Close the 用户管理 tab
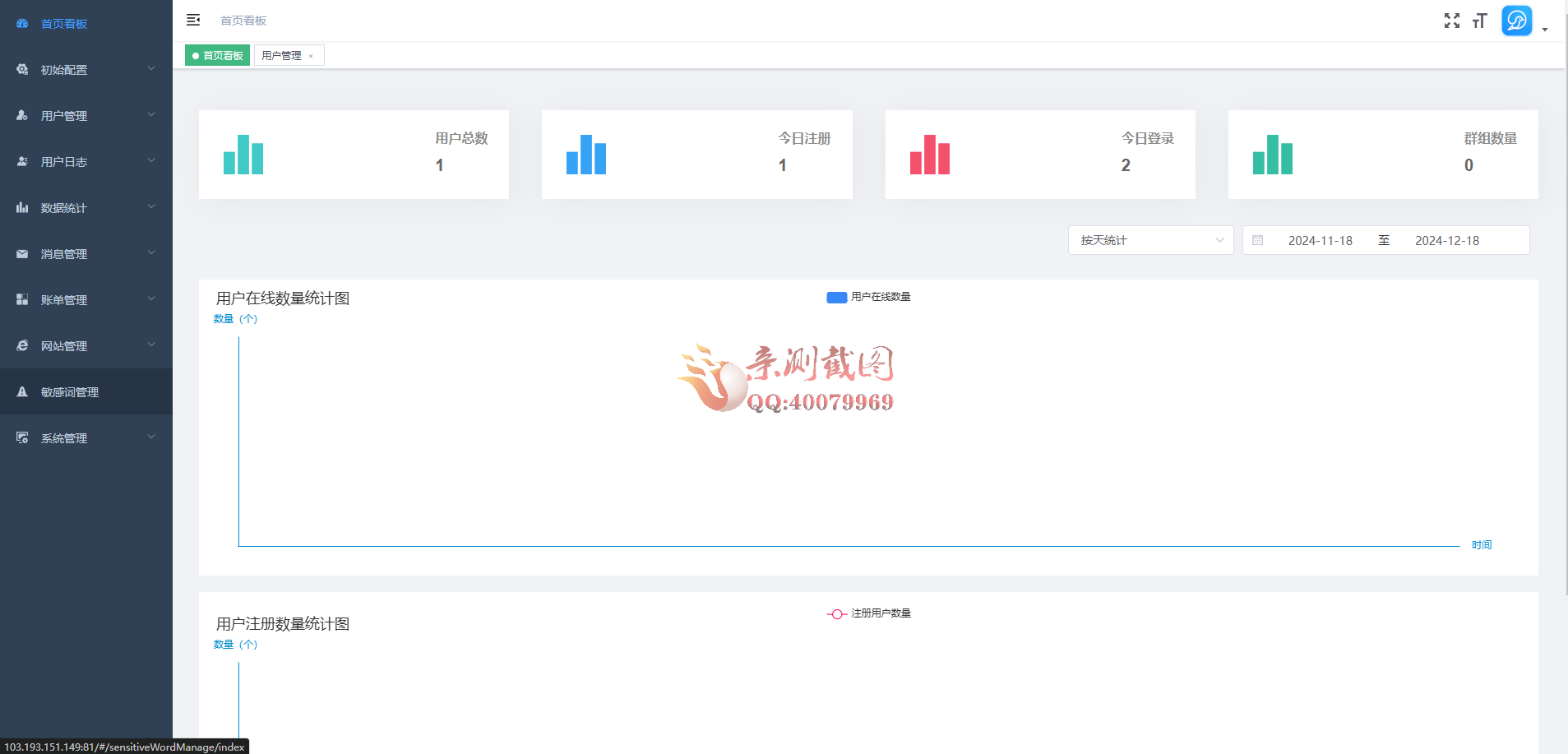Viewport: 1568px width, 754px height. coord(311,56)
